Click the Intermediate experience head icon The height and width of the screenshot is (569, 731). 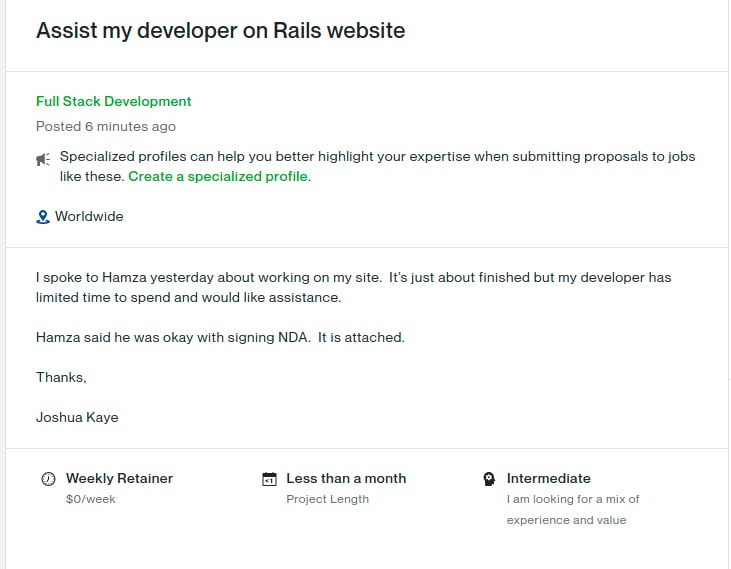(489, 479)
